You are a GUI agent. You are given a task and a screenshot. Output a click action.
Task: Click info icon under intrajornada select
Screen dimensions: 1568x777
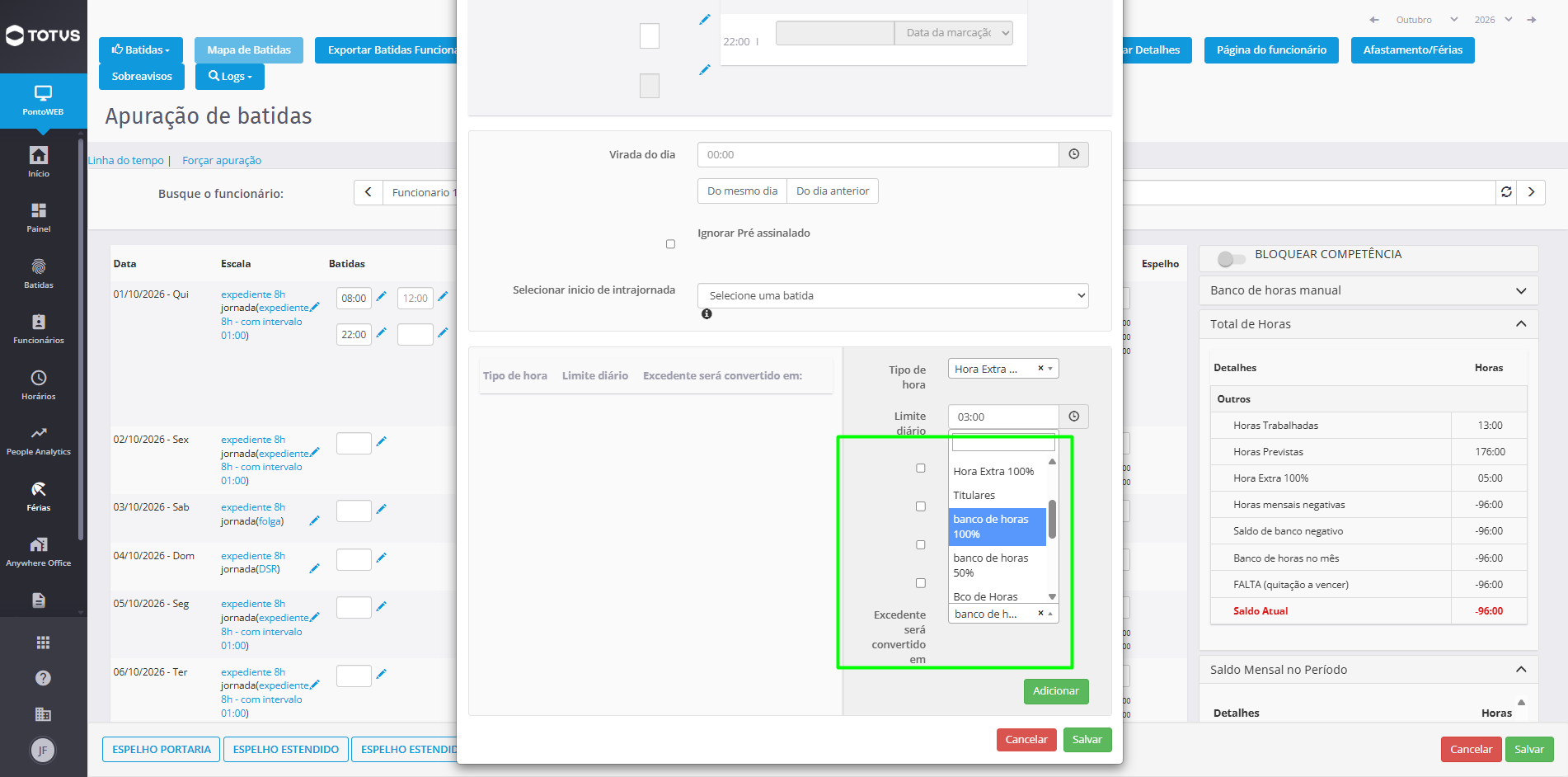[x=707, y=314]
